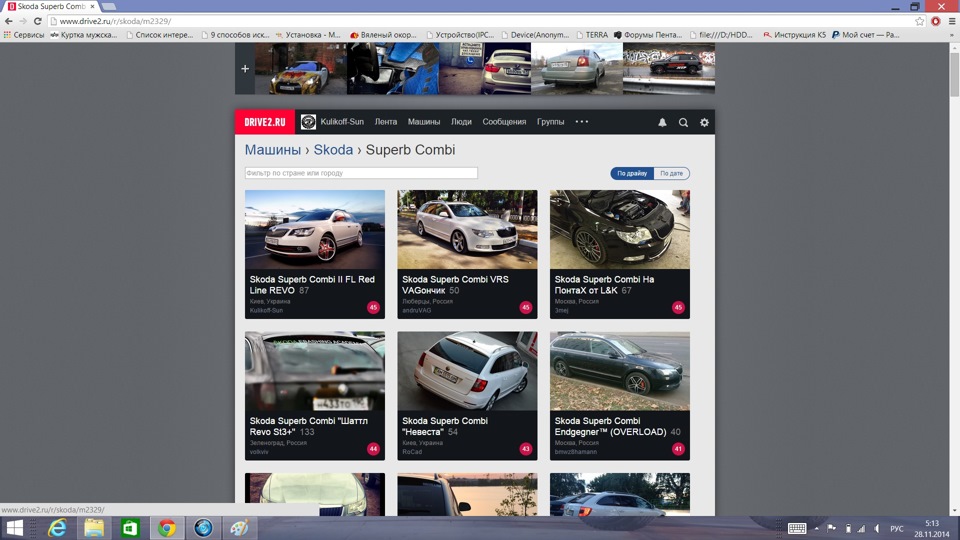Open 'Skoda Superb Combi На ПонтаХ от L&K' title
The image size is (960, 540).
604,285
